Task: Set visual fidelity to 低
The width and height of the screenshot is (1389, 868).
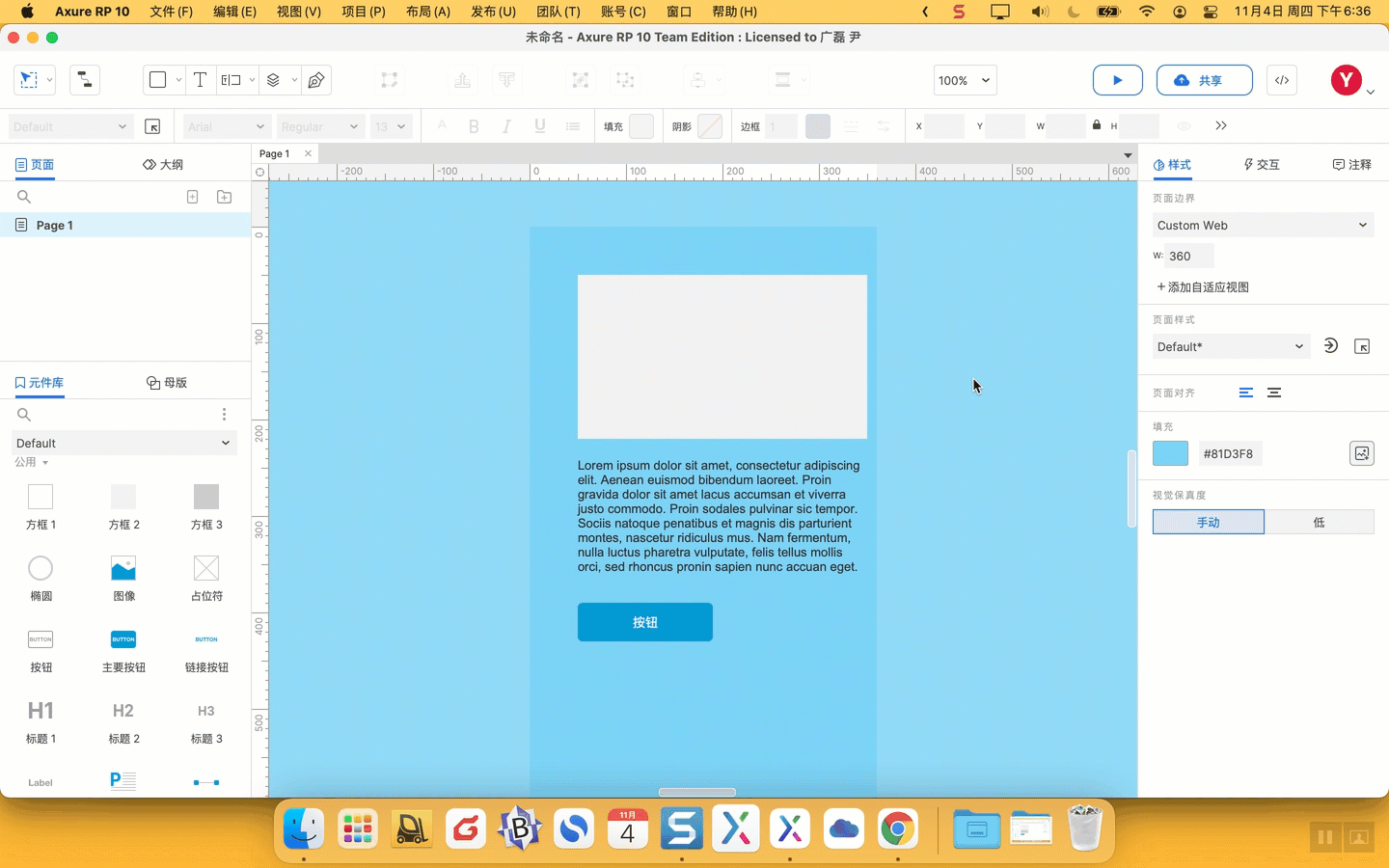Action: [1320, 522]
